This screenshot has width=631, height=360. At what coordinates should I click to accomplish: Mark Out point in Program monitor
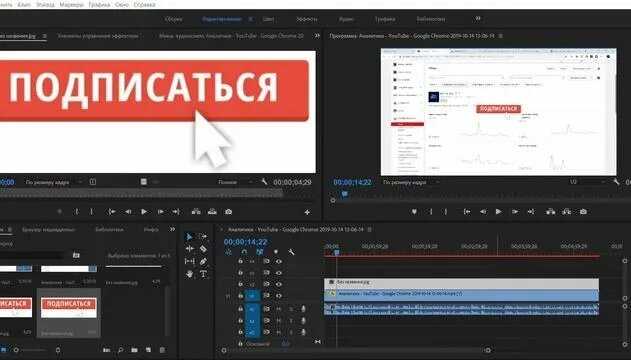pyautogui.click(x=446, y=212)
